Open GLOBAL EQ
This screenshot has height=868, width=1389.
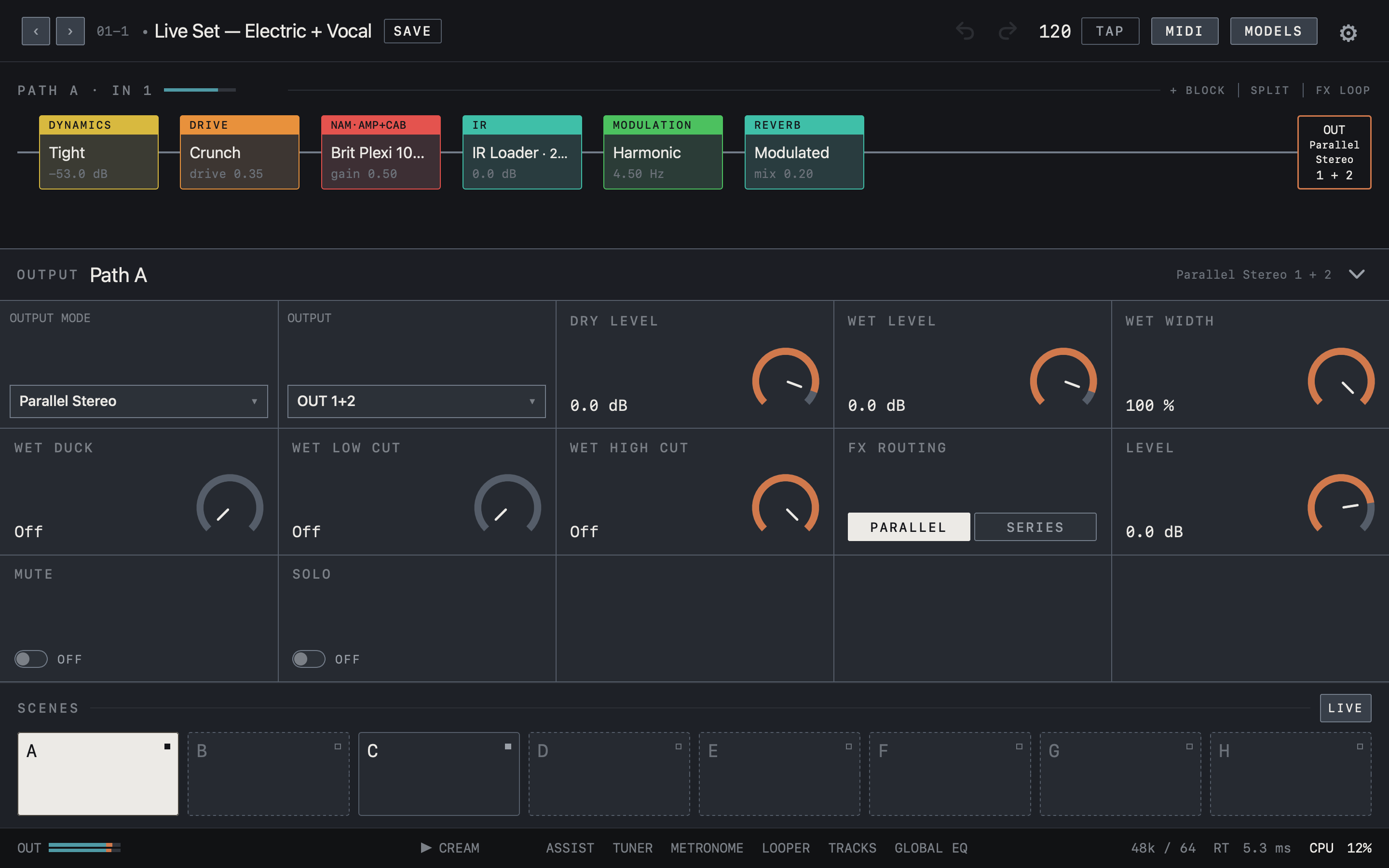(931, 848)
